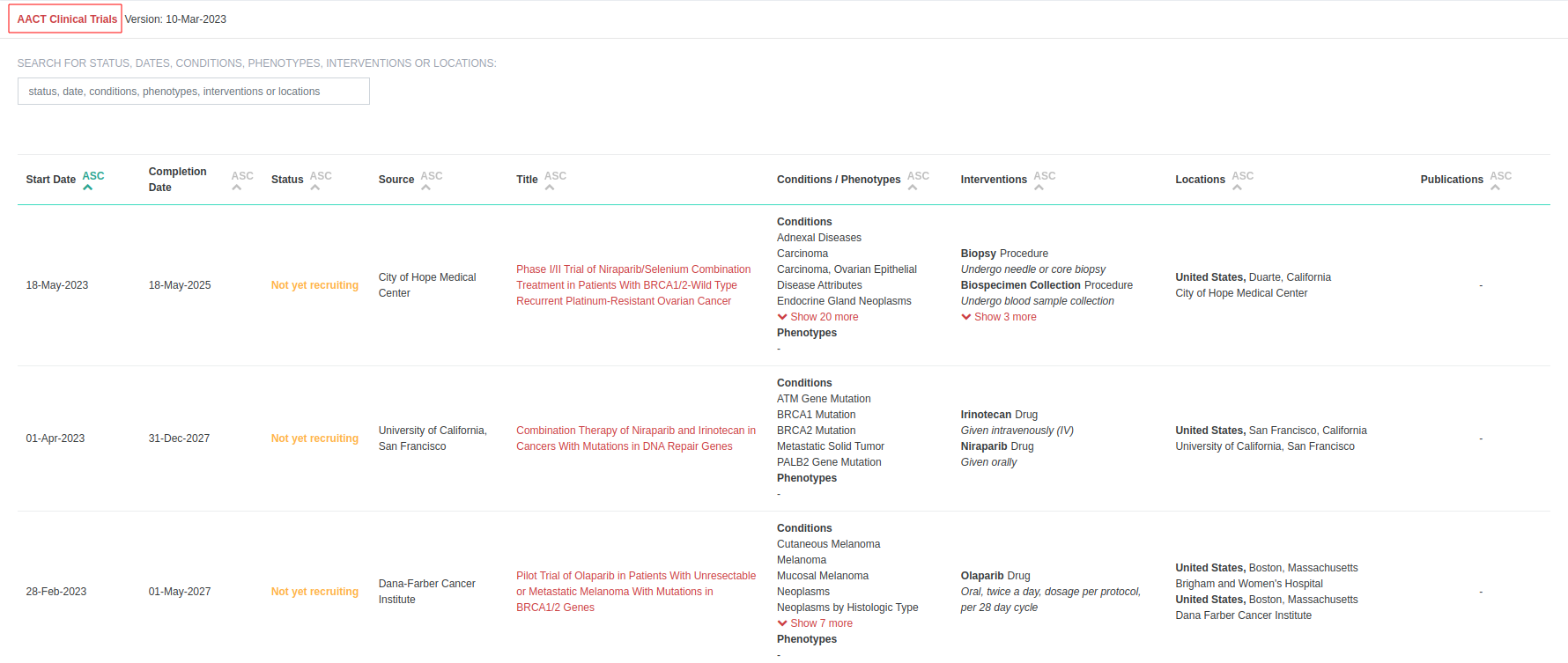Sort the Status column ASC icon
Viewport: 1568px width, 663px height.
pos(321,180)
